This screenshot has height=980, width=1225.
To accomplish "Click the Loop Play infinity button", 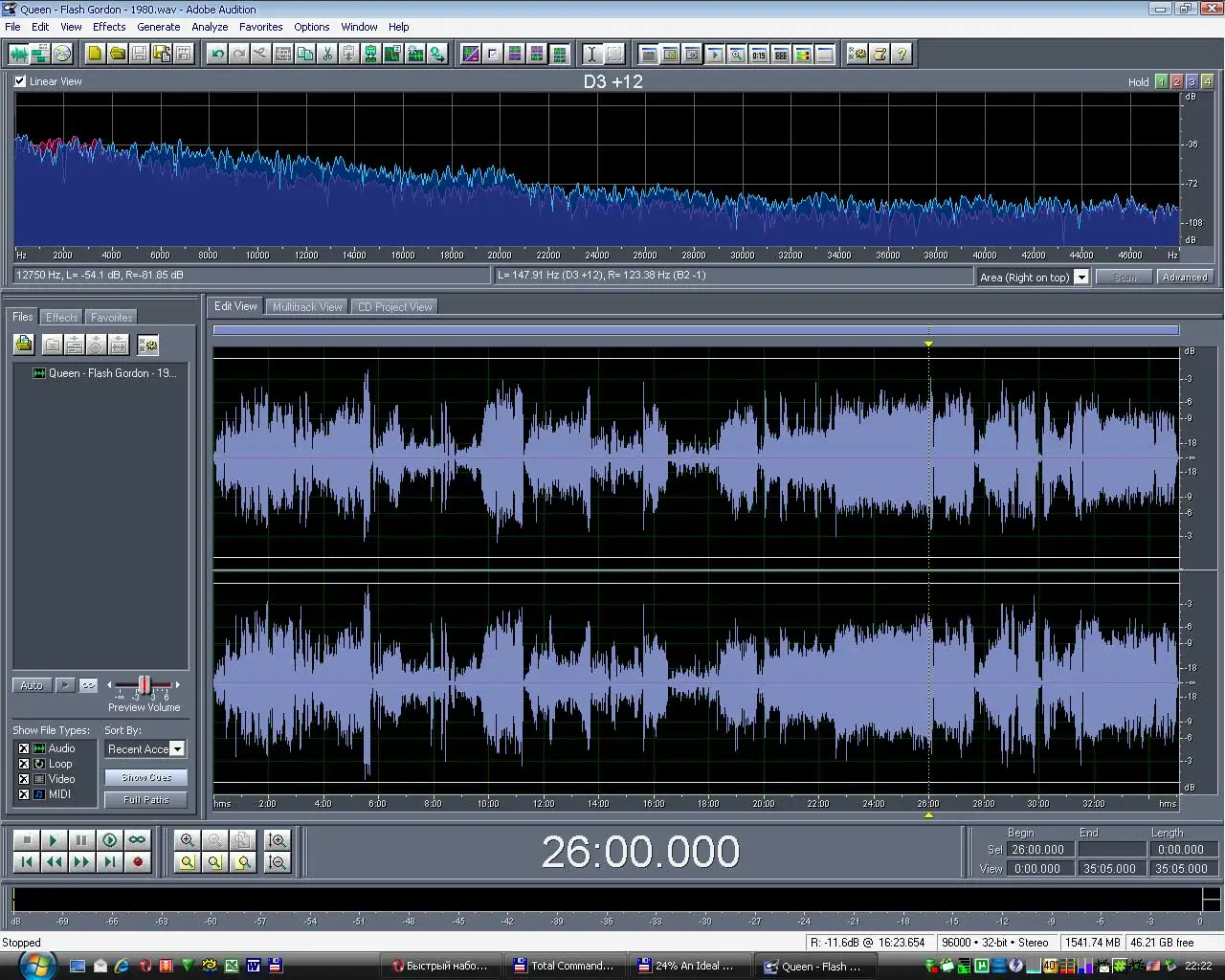I will [x=138, y=840].
